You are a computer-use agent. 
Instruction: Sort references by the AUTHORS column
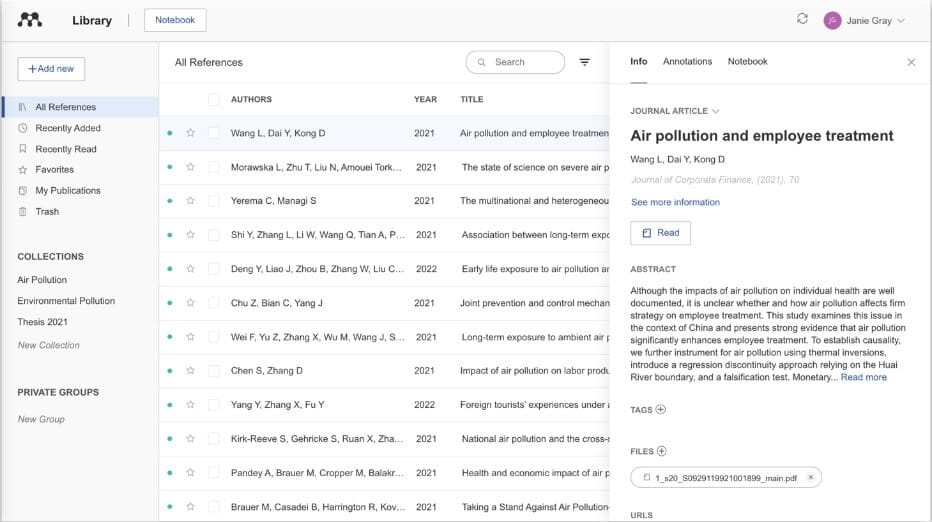click(x=251, y=99)
